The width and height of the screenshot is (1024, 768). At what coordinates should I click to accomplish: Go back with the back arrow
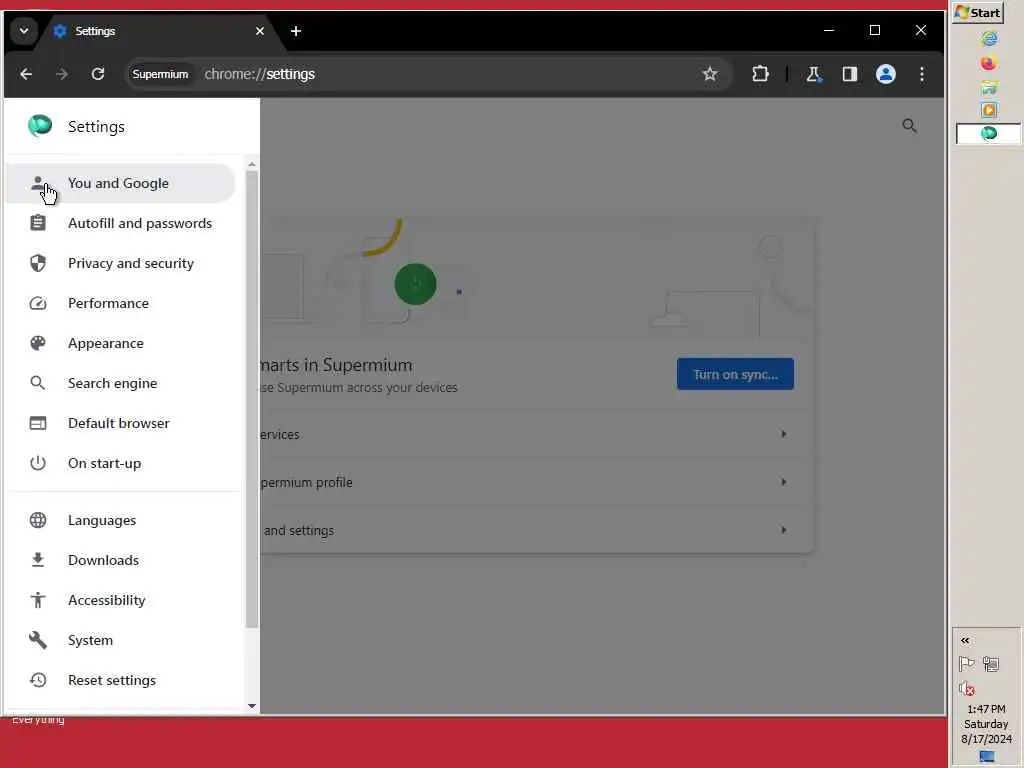[26, 74]
